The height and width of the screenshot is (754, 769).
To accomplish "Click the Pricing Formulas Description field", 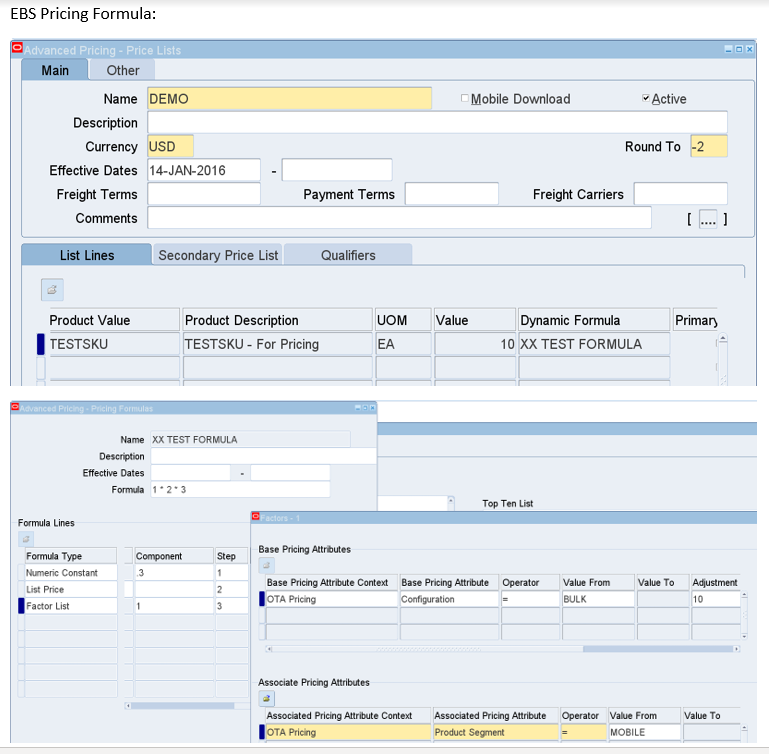I will pyautogui.click(x=263, y=456).
